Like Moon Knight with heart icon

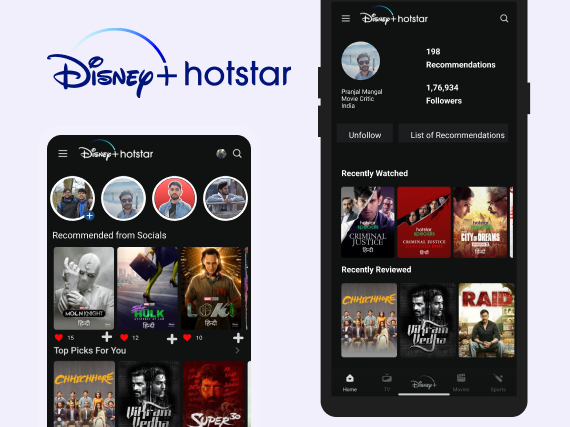coord(59,338)
